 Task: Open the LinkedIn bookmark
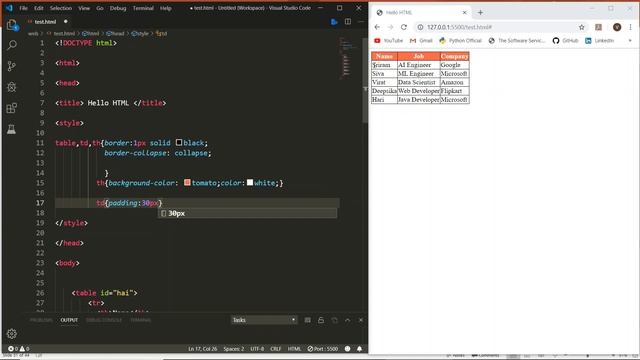point(600,40)
